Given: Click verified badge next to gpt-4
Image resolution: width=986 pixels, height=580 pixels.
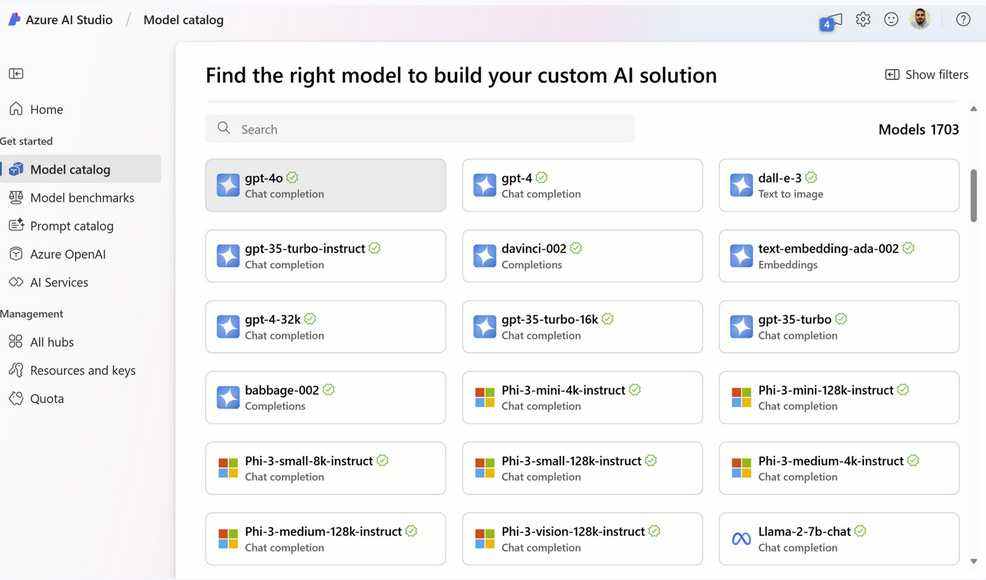Looking at the screenshot, I should (541, 177).
